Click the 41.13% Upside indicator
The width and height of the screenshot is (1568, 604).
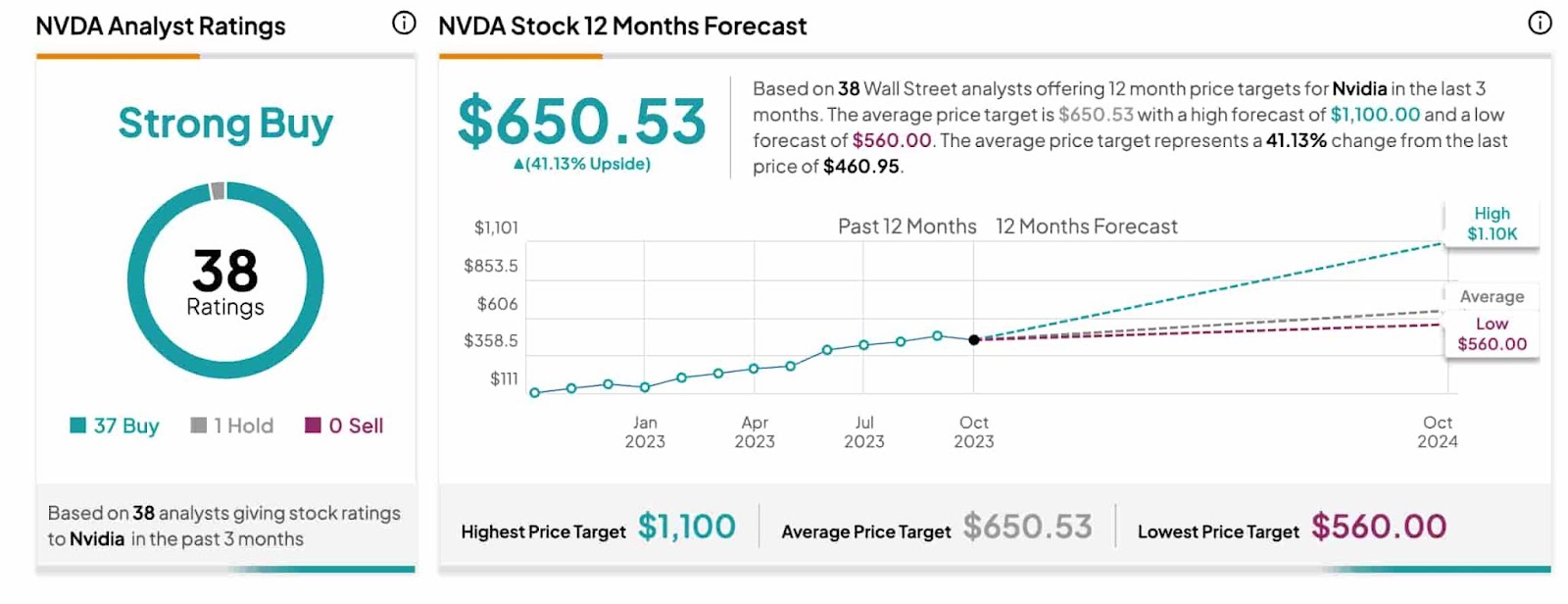point(582,164)
